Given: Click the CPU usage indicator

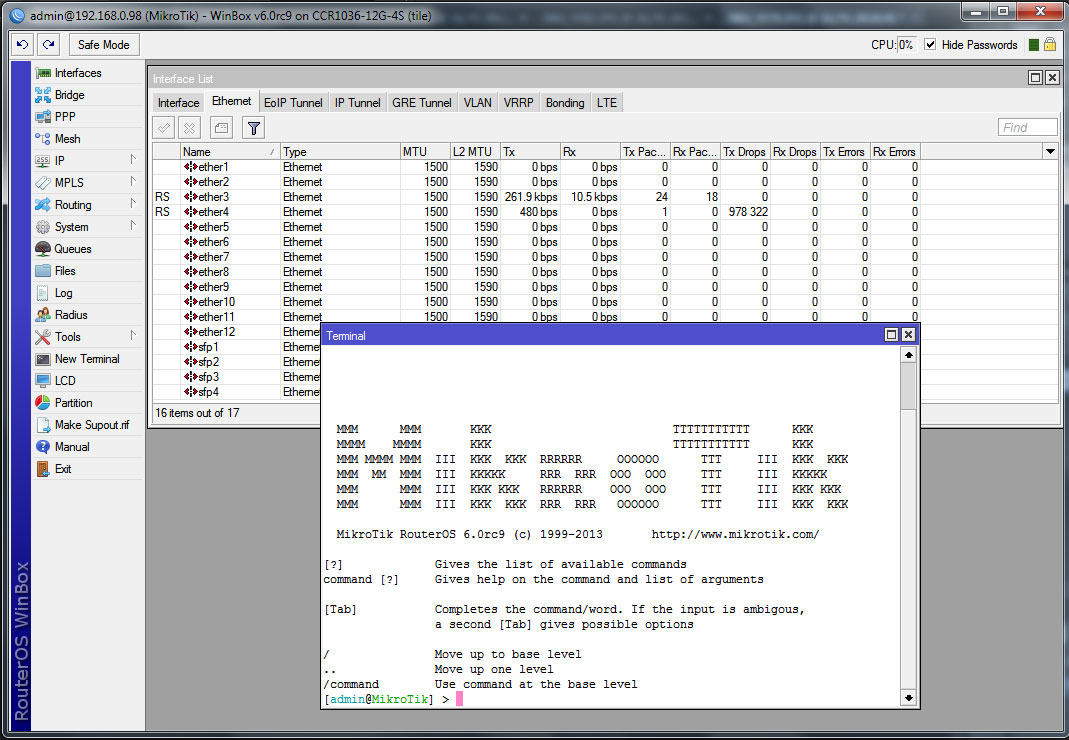Looking at the screenshot, I should pyautogui.click(x=895, y=44).
